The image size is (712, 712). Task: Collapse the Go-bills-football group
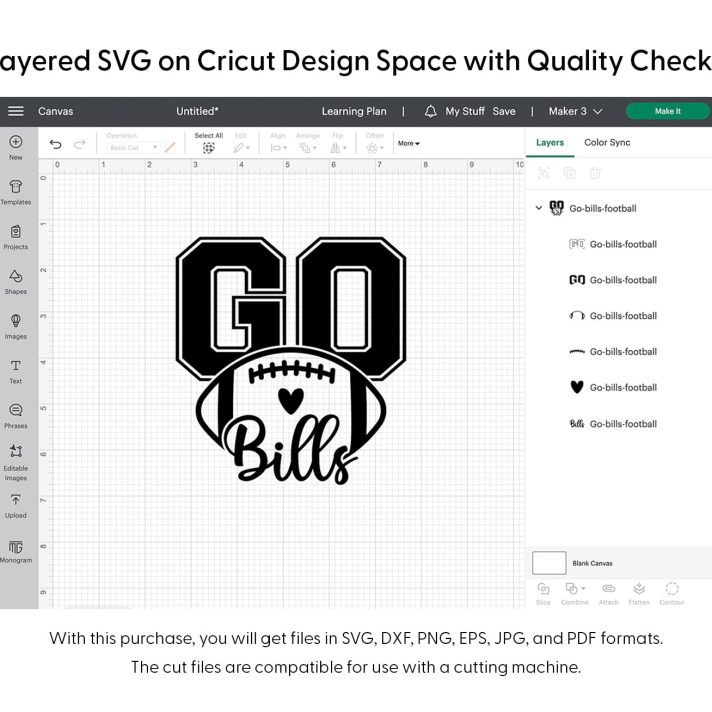coord(539,208)
